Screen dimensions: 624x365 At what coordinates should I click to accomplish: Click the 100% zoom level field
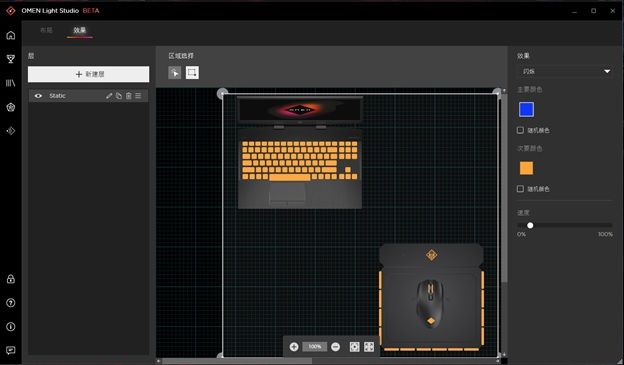[315, 347]
